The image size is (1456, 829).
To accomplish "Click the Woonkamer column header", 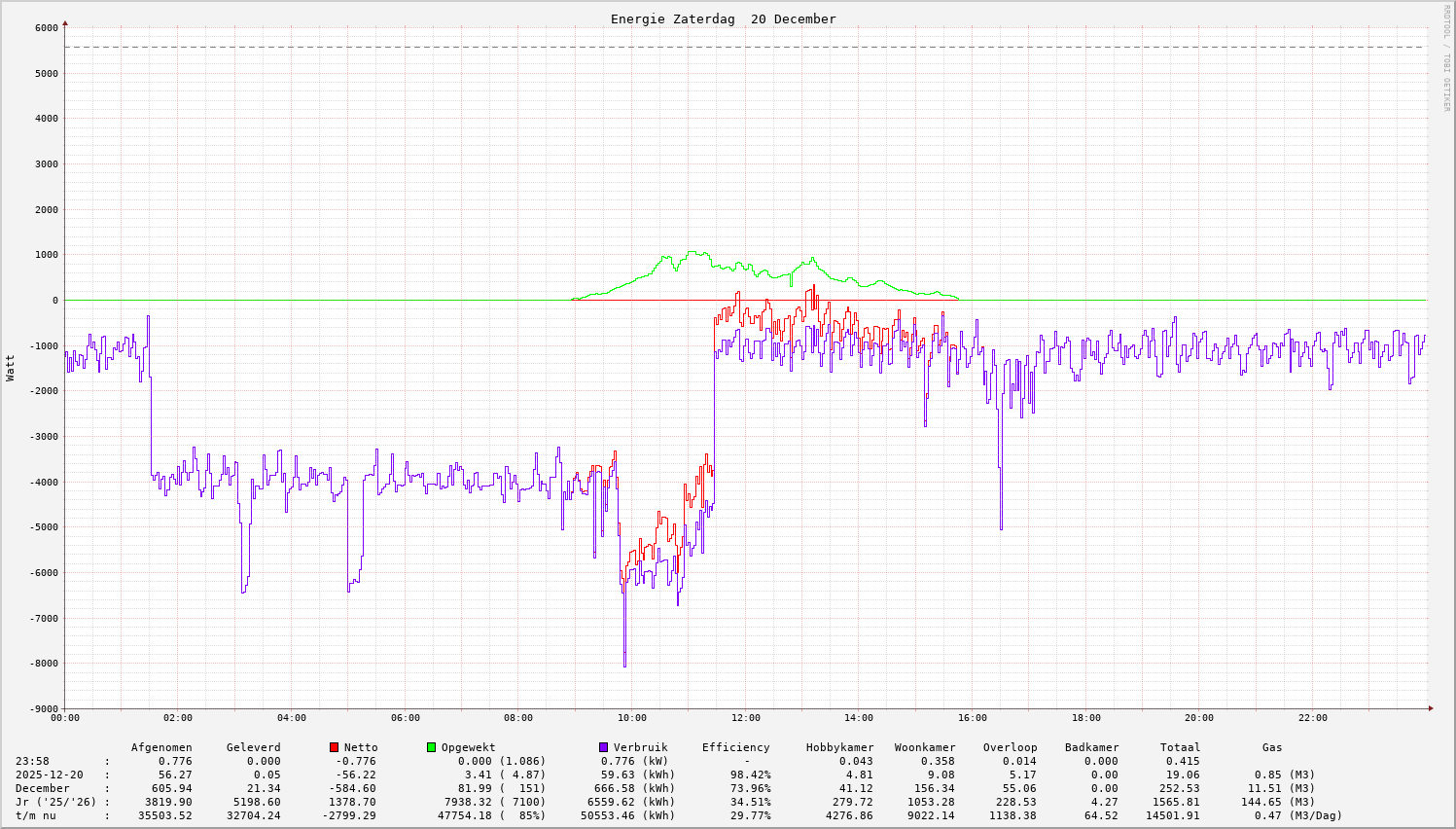I will (925, 747).
